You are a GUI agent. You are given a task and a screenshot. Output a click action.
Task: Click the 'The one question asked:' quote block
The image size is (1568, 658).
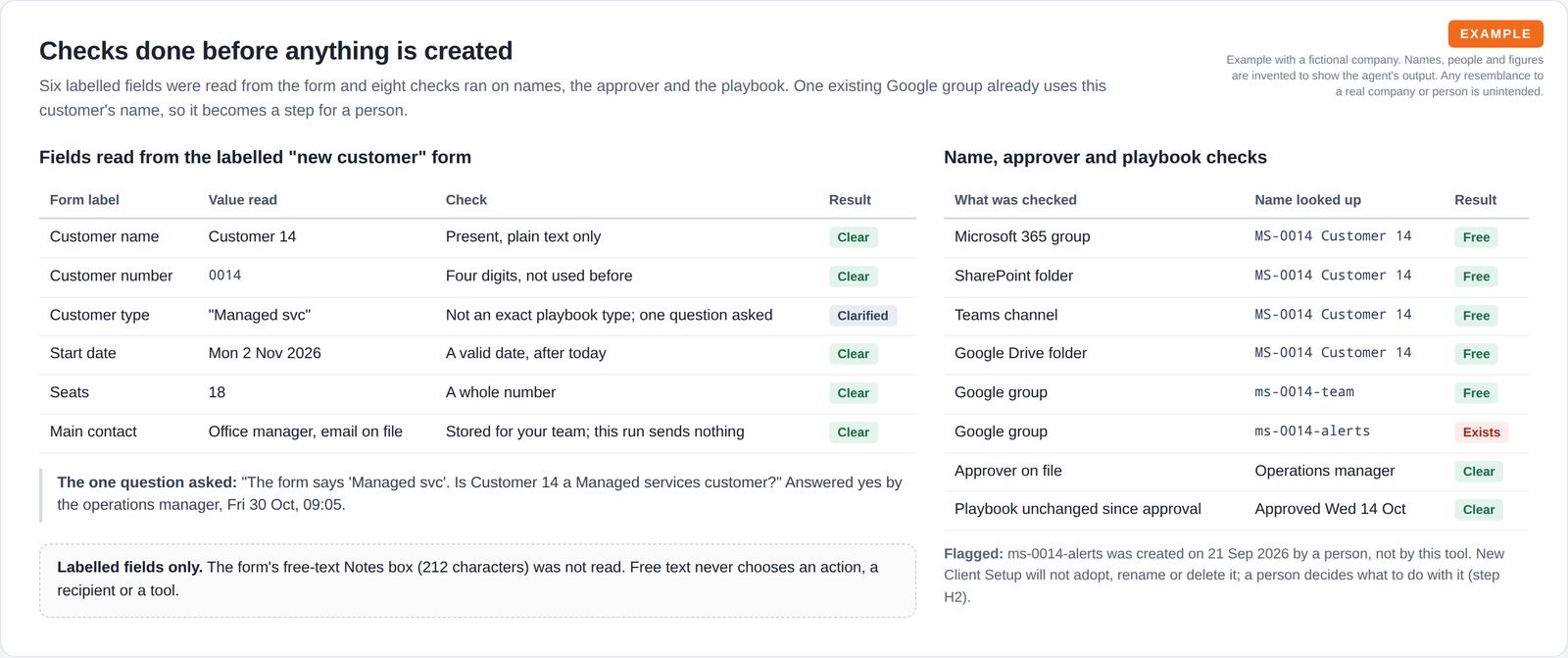(477, 493)
